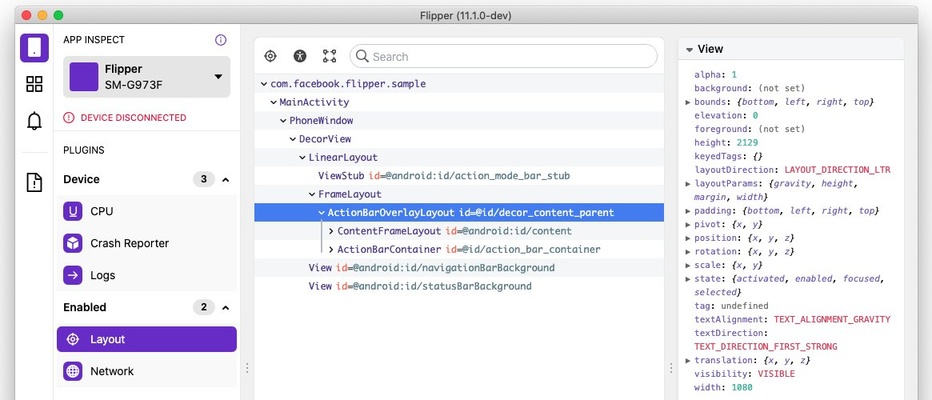Open the Crash Reporter plugin
The height and width of the screenshot is (400, 932).
point(147,243)
